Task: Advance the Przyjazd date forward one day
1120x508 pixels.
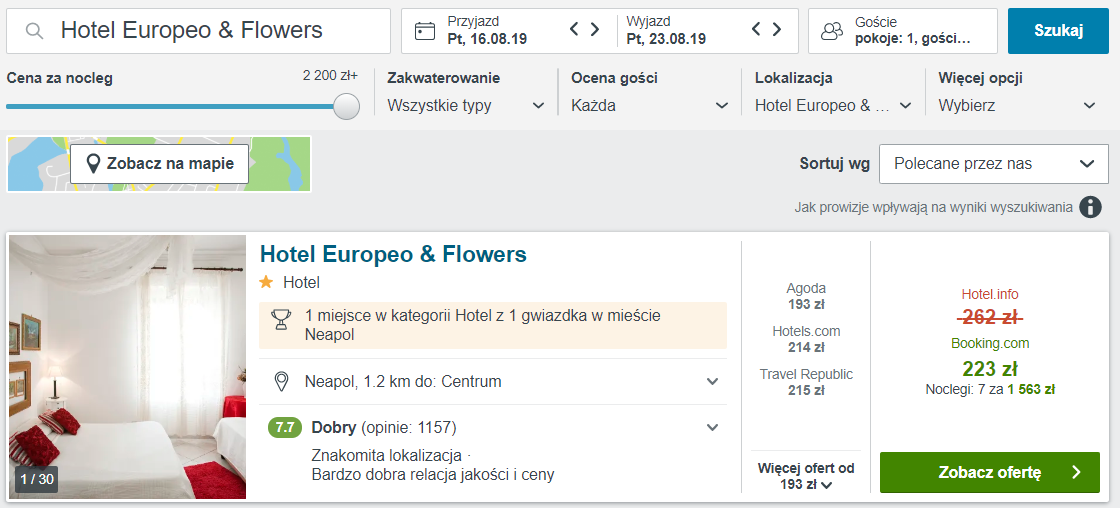Action: [x=594, y=29]
